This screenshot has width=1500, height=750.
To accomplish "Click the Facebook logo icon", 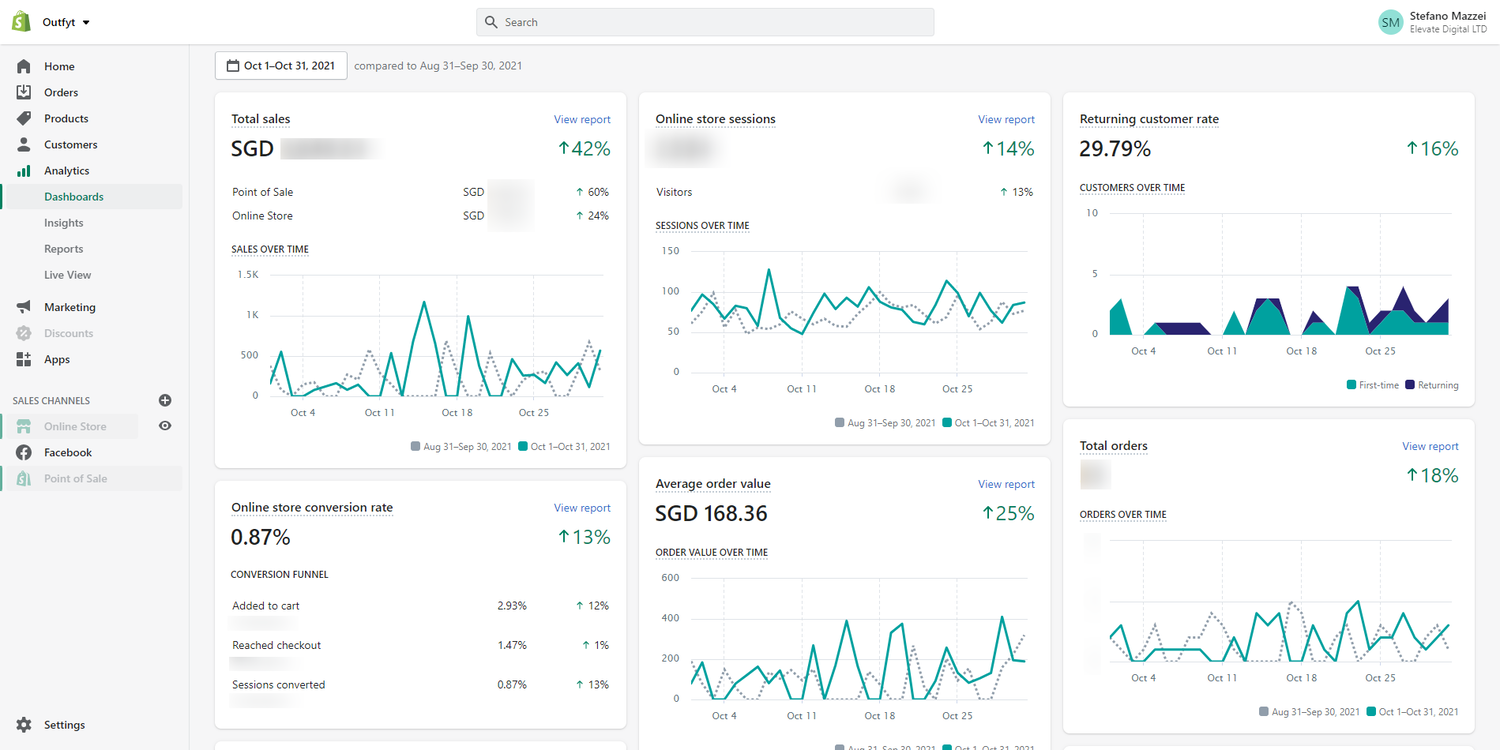I will (x=24, y=452).
